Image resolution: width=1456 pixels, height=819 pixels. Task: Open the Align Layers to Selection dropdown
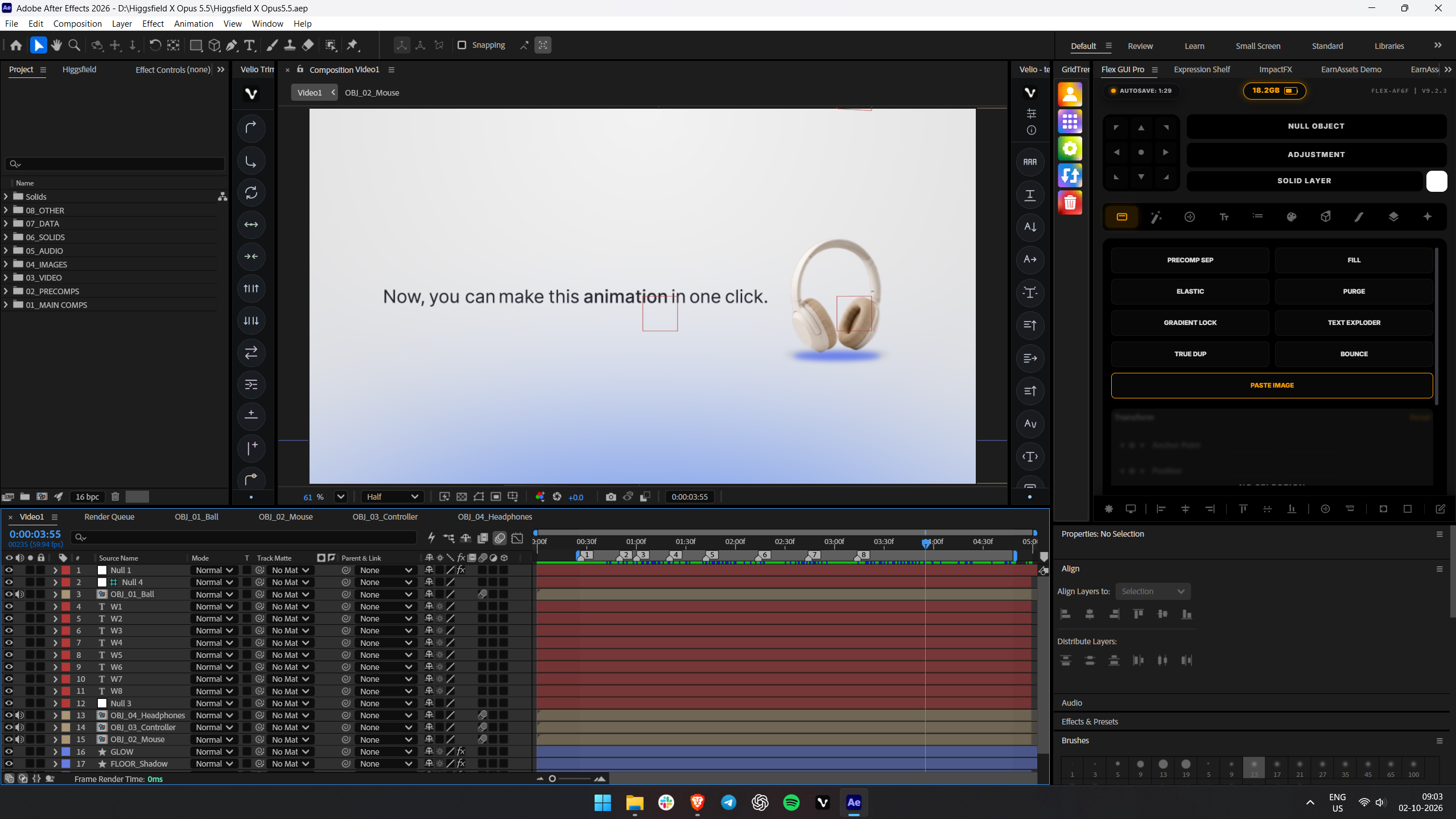1153,591
